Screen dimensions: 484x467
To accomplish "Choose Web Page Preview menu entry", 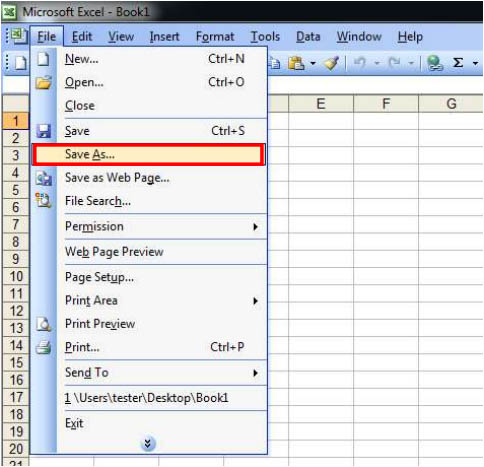I will coord(149,252).
